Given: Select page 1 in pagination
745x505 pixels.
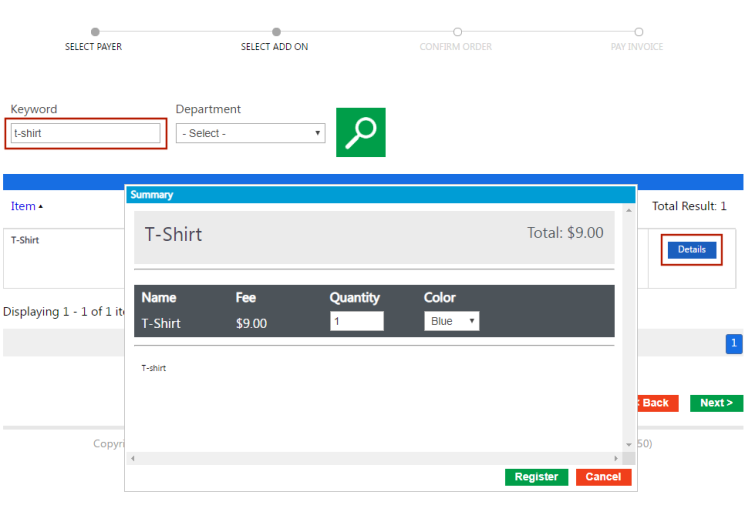Looking at the screenshot, I should (x=733, y=344).
